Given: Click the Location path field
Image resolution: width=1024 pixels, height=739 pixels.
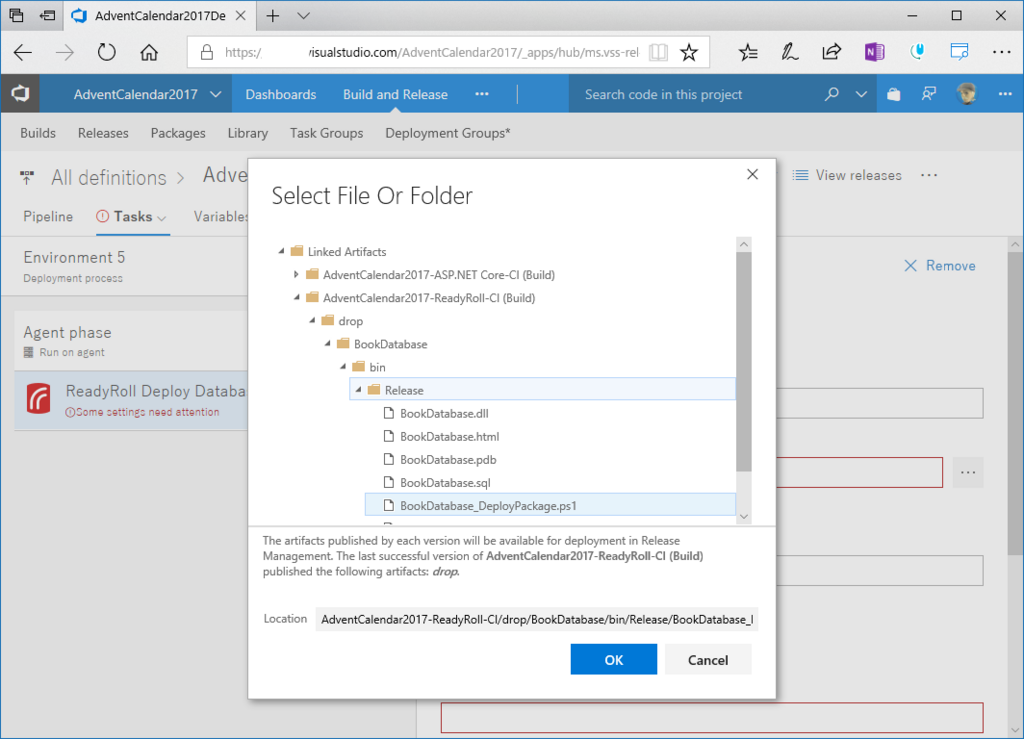Looking at the screenshot, I should click(x=537, y=619).
